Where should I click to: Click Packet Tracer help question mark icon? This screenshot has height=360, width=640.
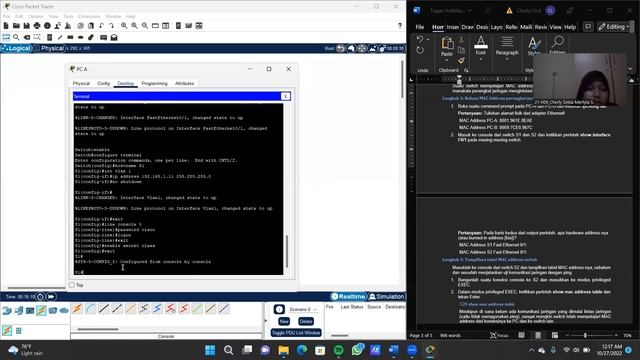click(400, 26)
